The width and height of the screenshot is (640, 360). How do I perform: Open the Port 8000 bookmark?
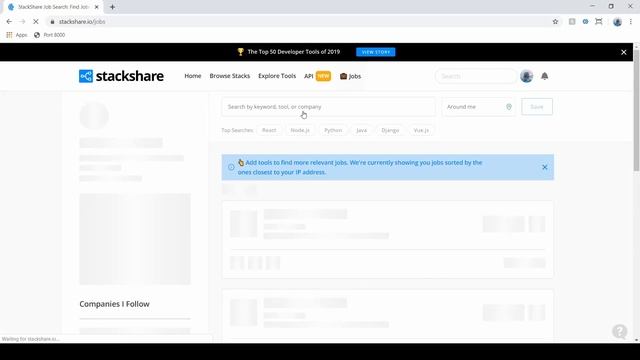click(x=49, y=35)
